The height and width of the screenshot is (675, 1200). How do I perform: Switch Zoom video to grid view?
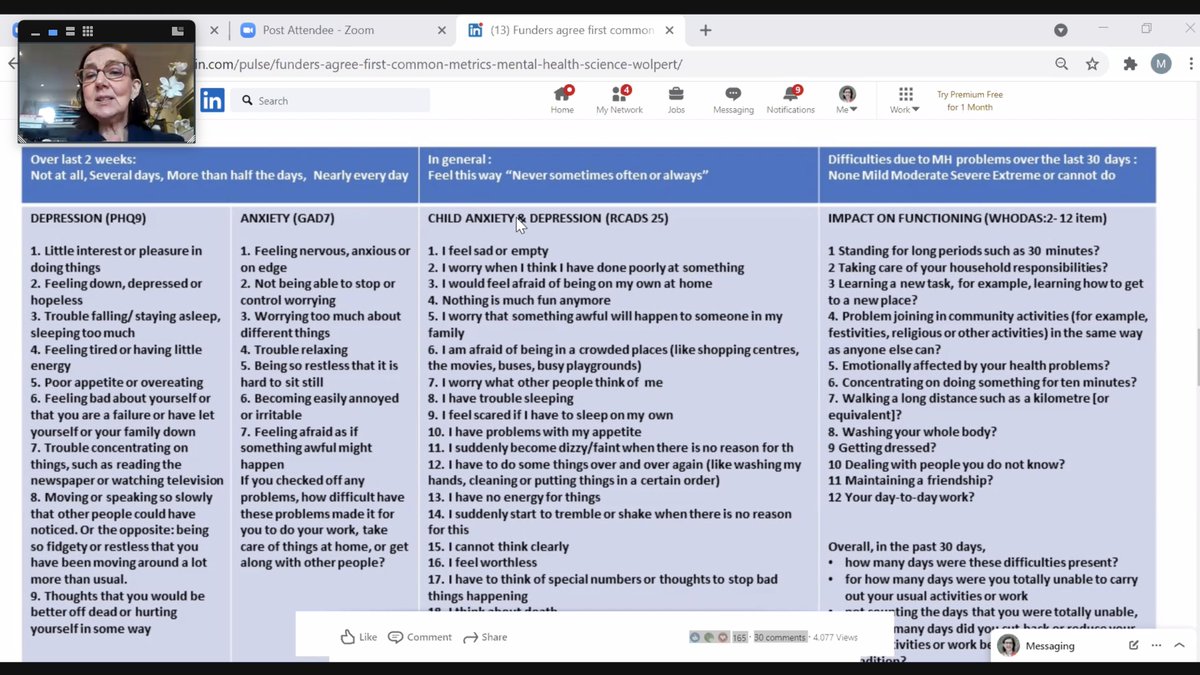87,32
